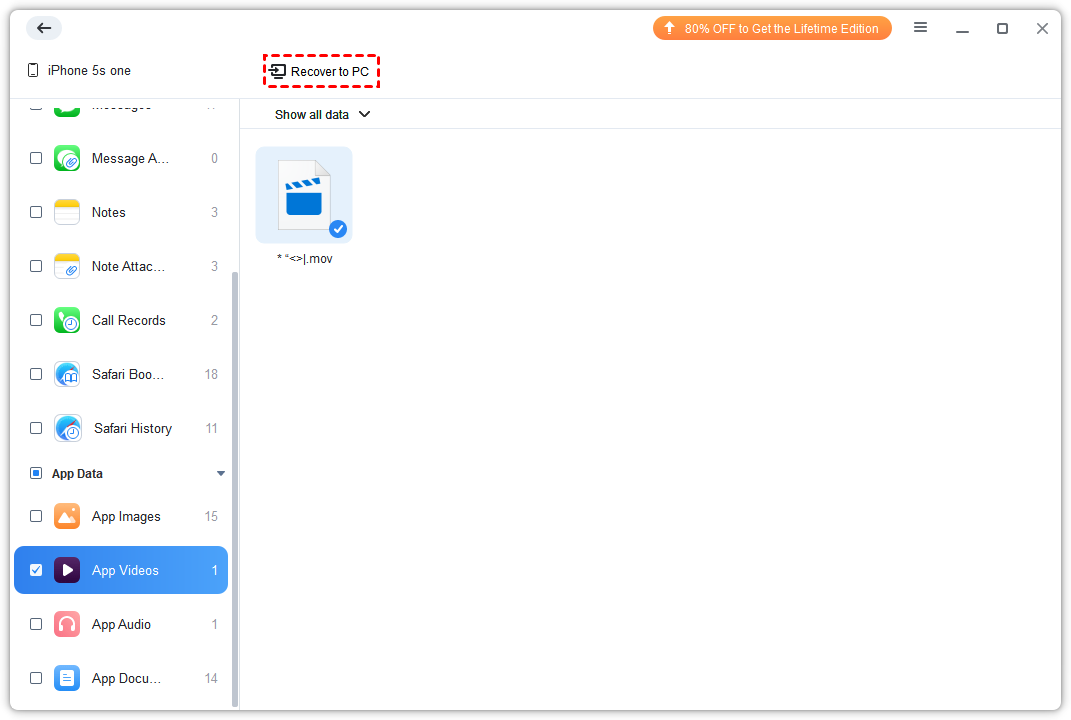Toggle the App Data group checkbox
The width and height of the screenshot is (1071, 720).
coord(36,473)
